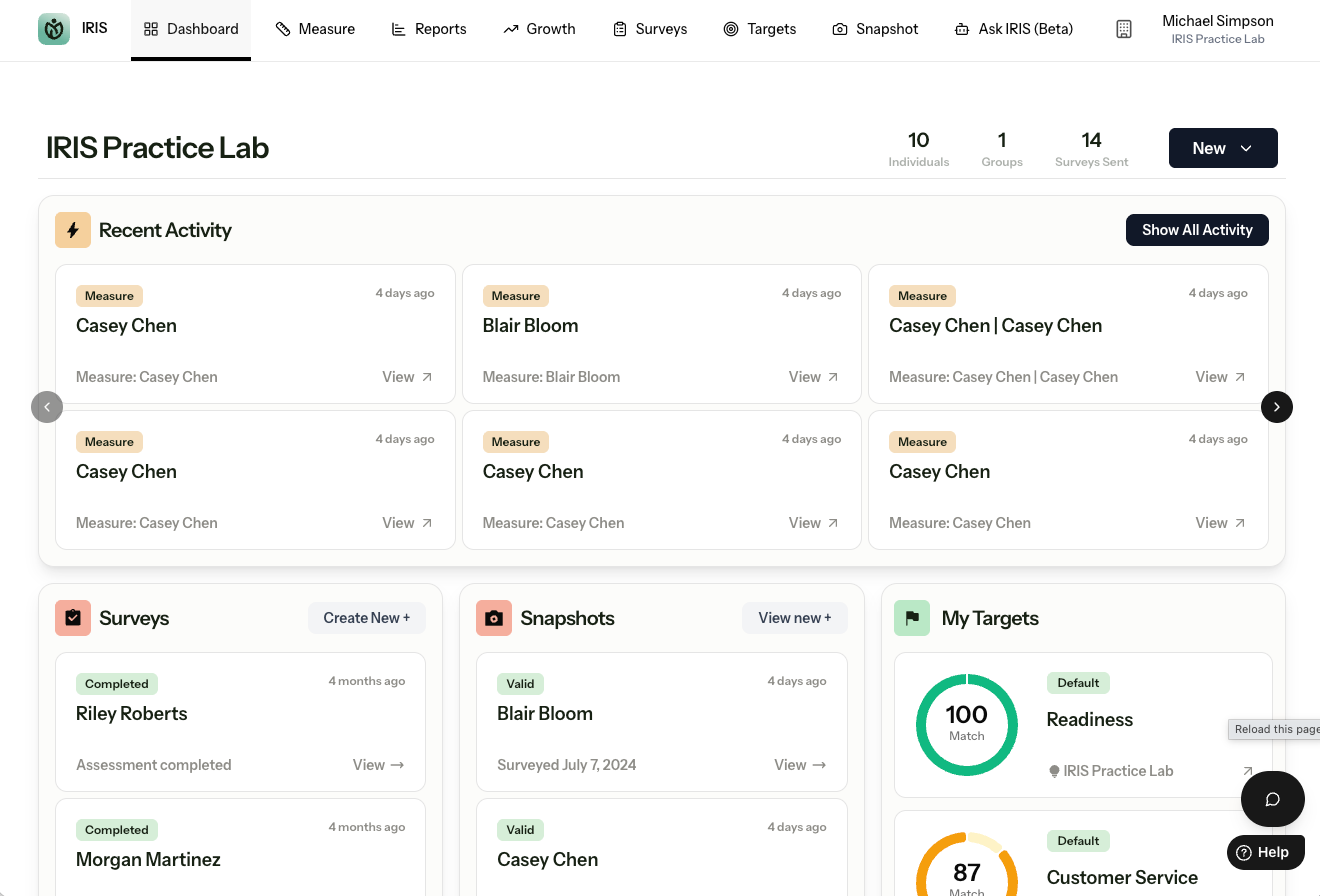The width and height of the screenshot is (1320, 896).
Task: Open the Snapshot tab in navigation
Action: tap(875, 29)
